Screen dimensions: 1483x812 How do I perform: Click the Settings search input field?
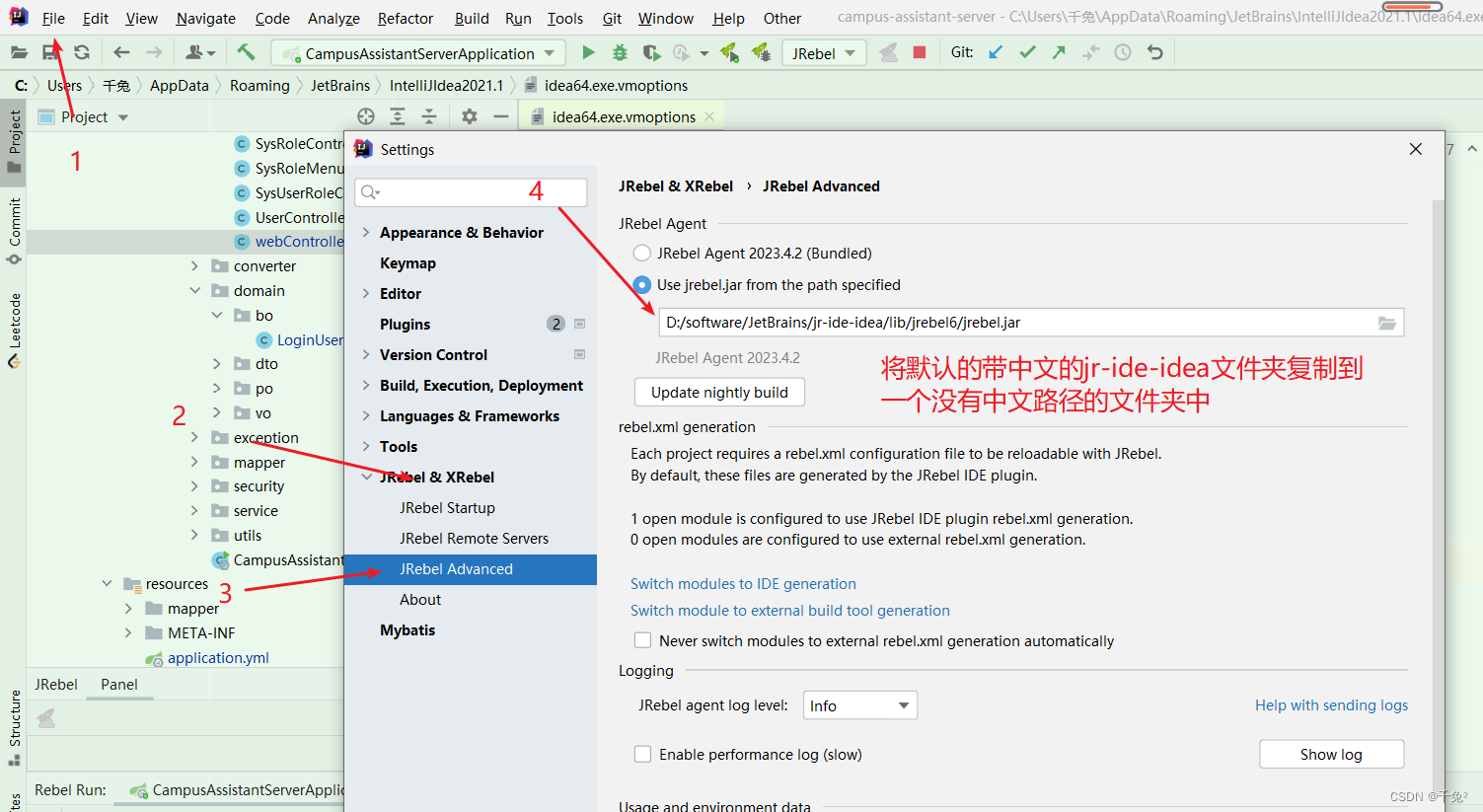(471, 192)
